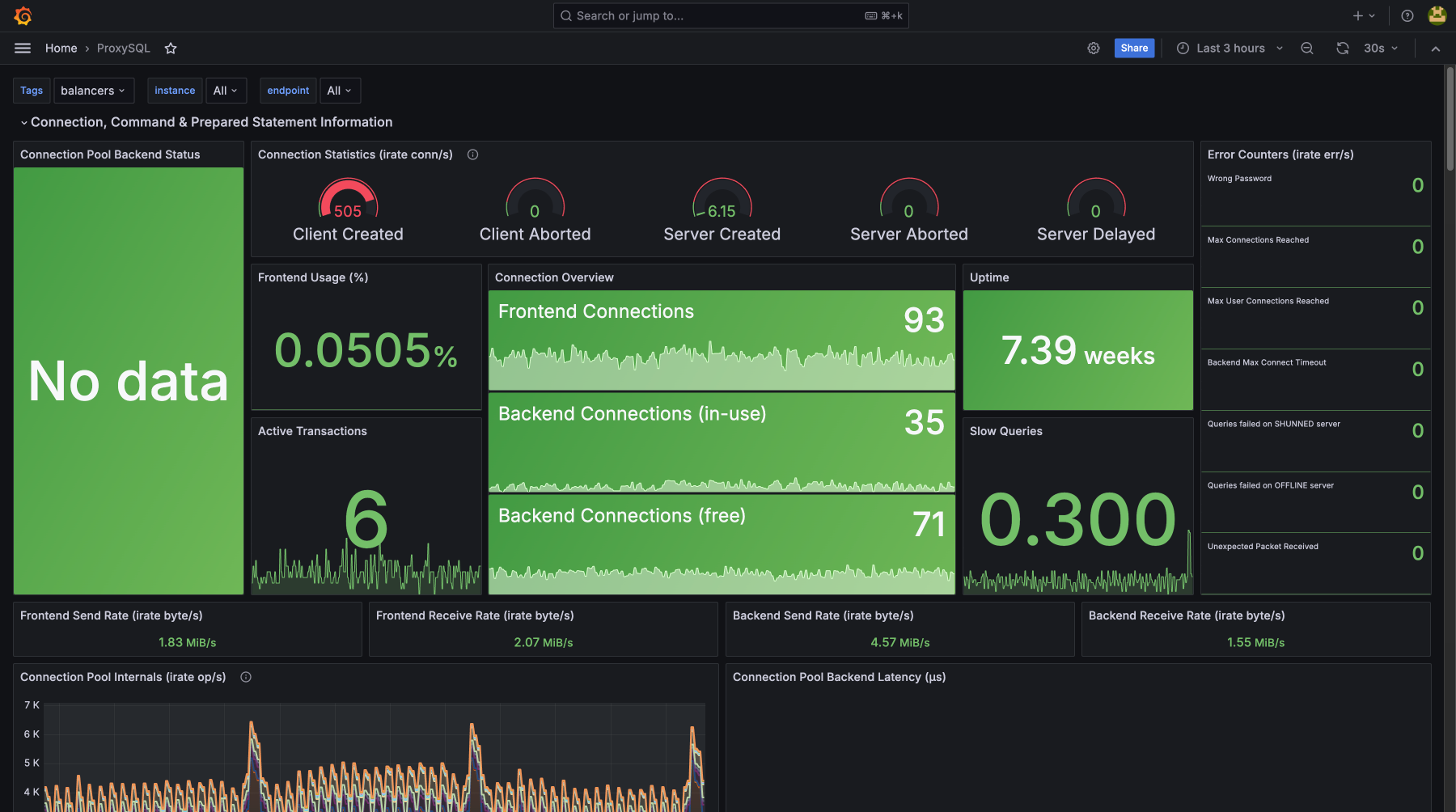Open dashboard settings gear icon
Screen dimensions: 1456x812
click(x=1094, y=49)
